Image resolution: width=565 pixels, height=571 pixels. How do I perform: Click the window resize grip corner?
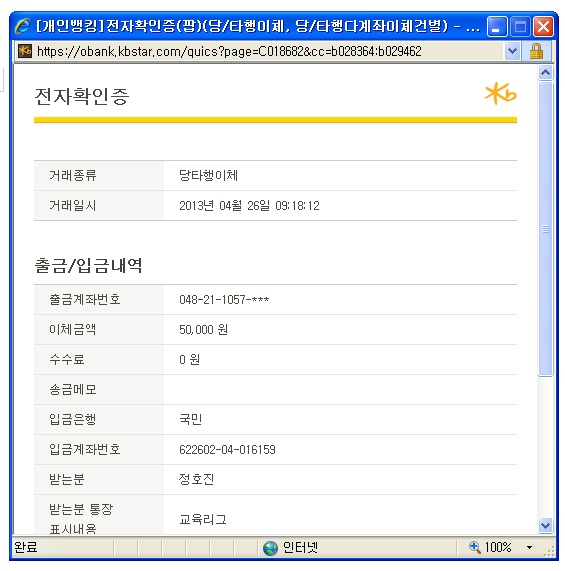pos(549,551)
